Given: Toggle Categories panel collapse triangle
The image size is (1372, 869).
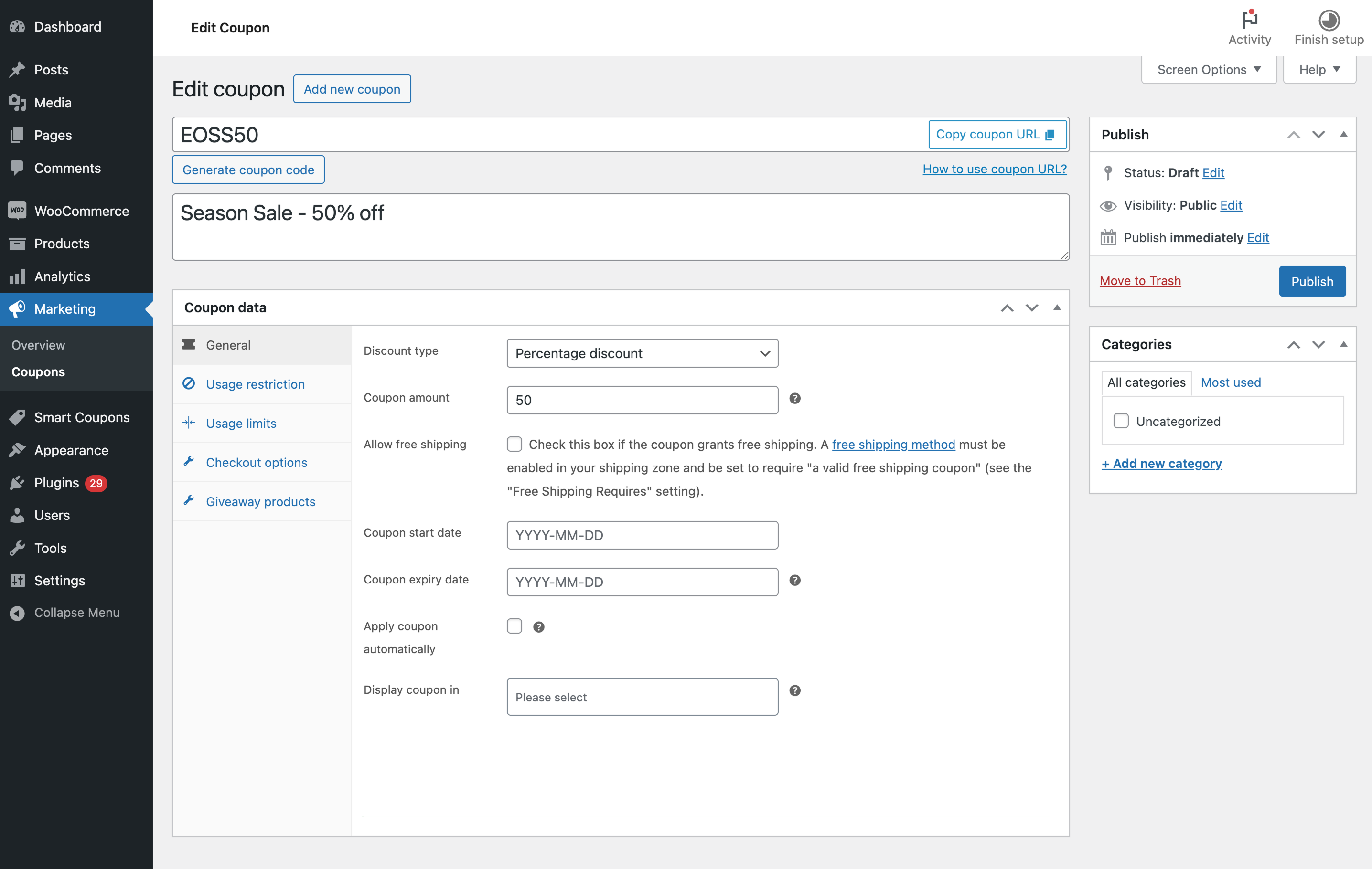Looking at the screenshot, I should coord(1343,344).
